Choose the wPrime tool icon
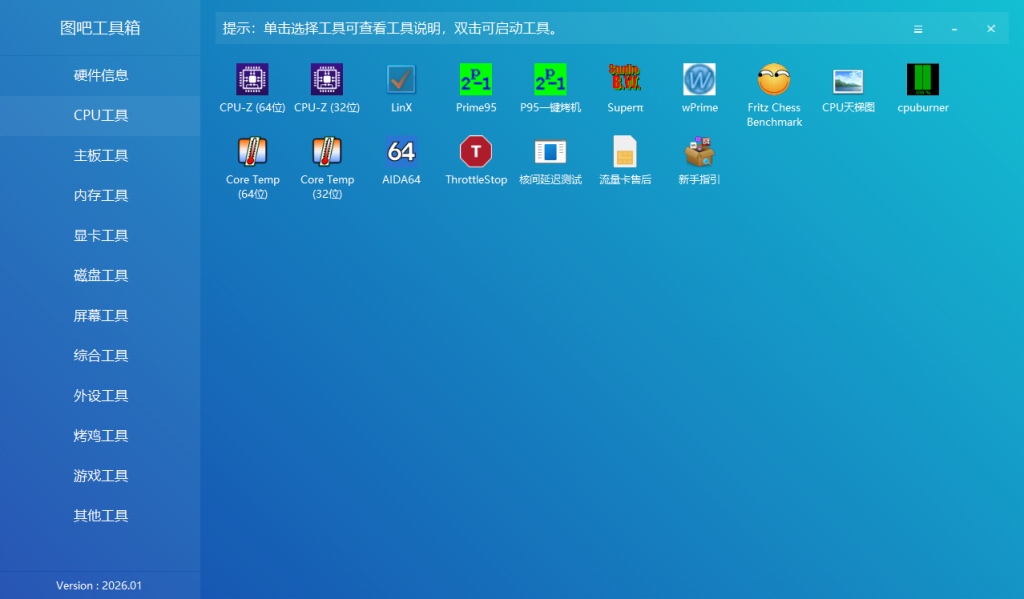The width and height of the screenshot is (1024, 599). point(699,80)
